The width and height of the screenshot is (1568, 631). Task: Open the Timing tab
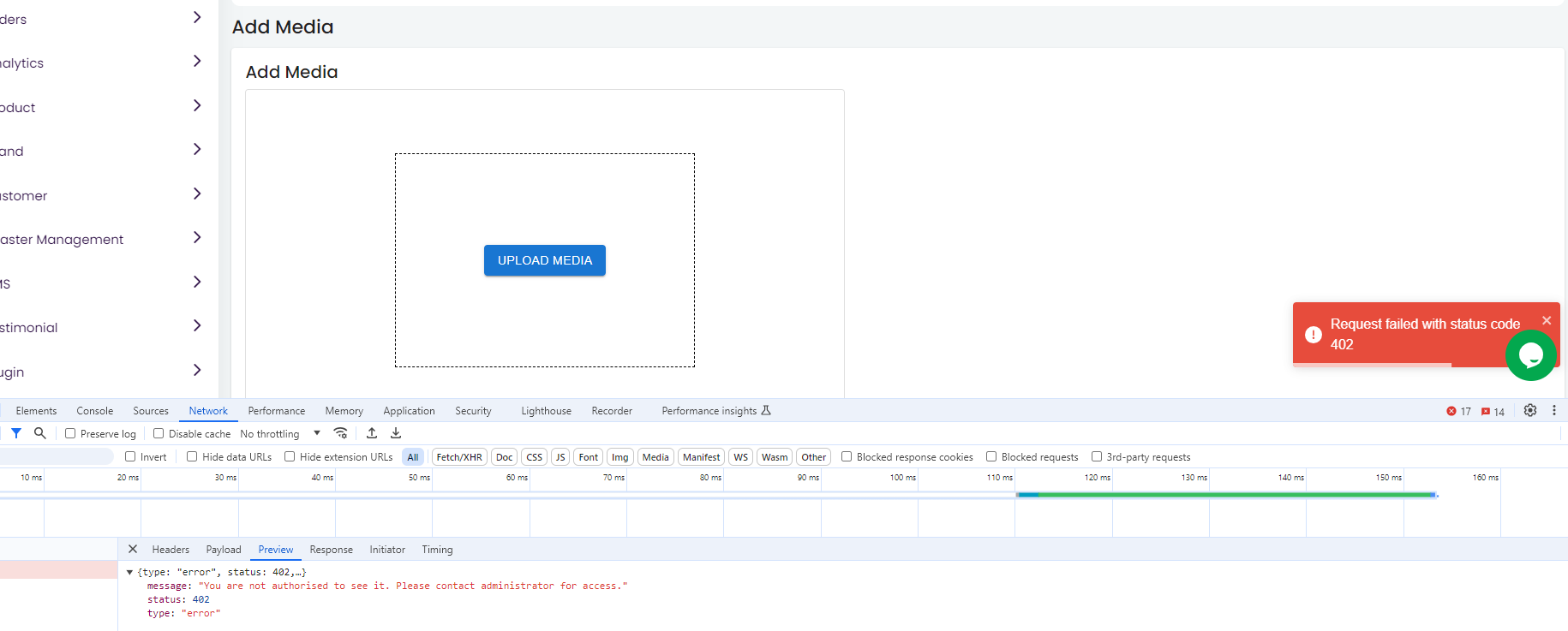[x=437, y=550]
